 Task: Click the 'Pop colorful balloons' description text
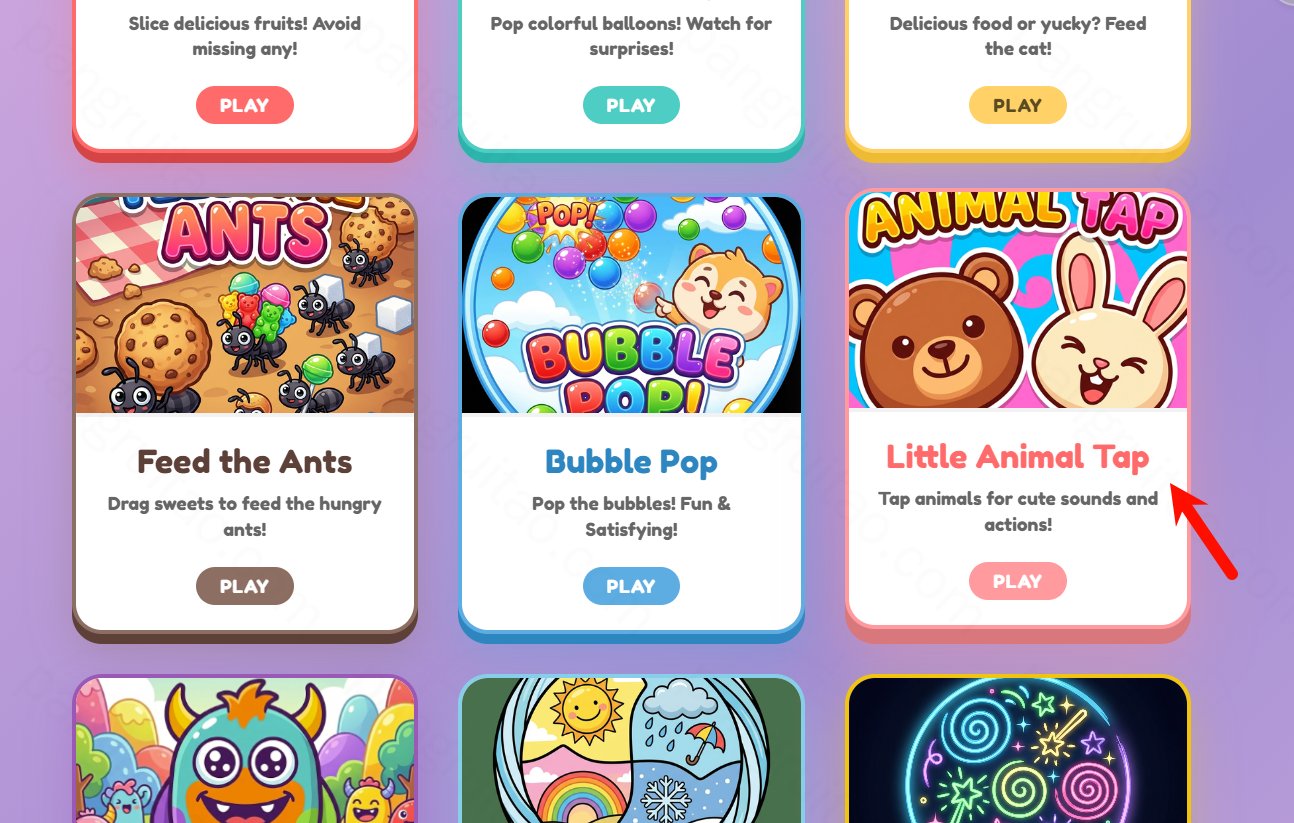[x=631, y=35]
